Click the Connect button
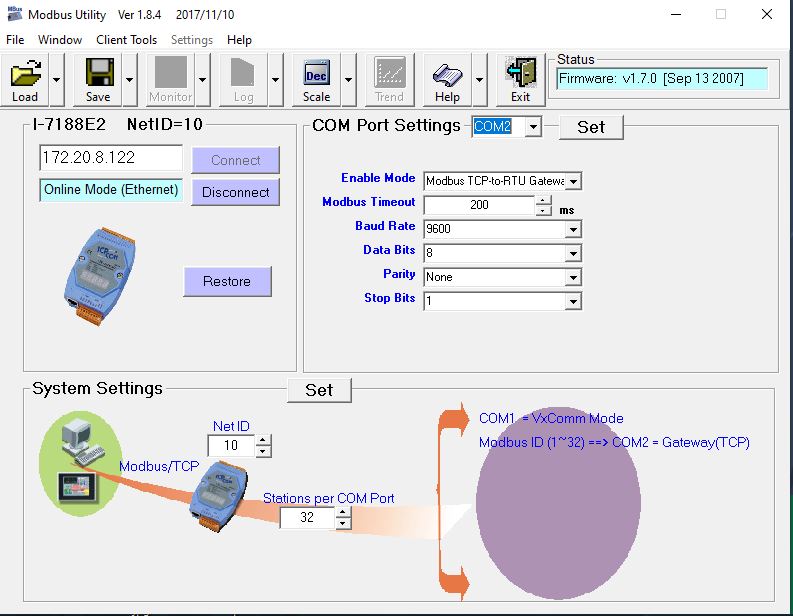The width and height of the screenshot is (793, 616). click(236, 160)
